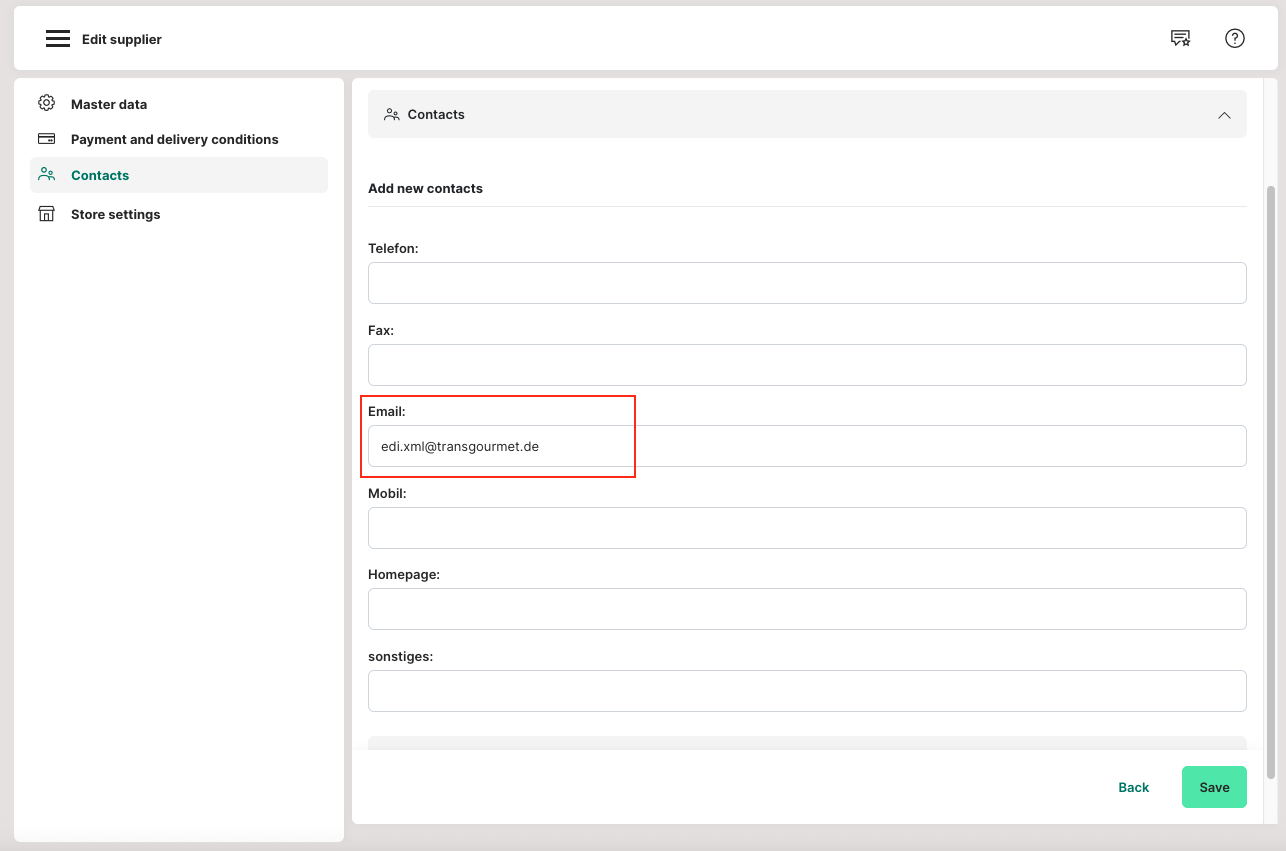Click into the Homepage input field
The width and height of the screenshot is (1286, 851).
click(x=806, y=609)
